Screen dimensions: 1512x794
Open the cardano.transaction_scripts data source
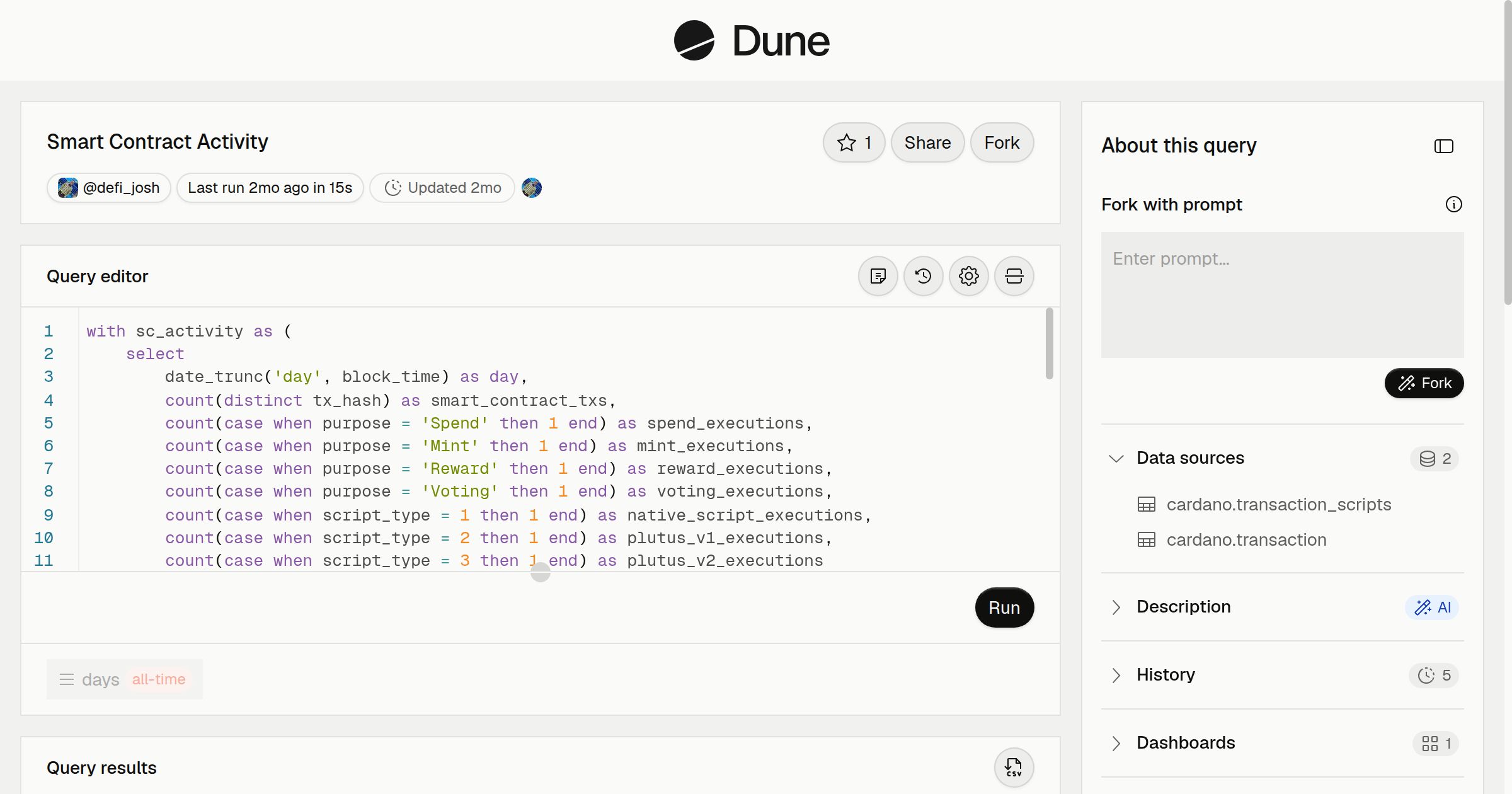(1278, 505)
